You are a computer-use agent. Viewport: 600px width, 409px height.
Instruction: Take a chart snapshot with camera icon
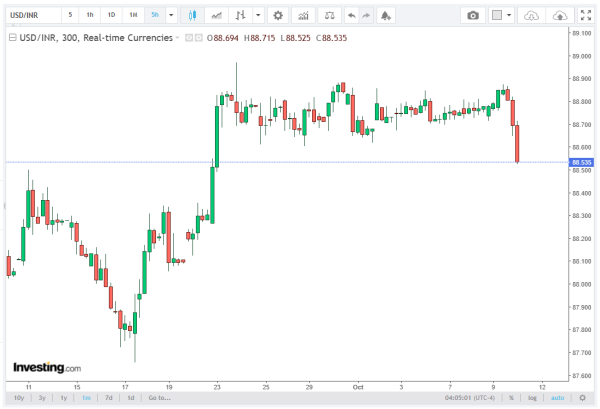click(473, 16)
